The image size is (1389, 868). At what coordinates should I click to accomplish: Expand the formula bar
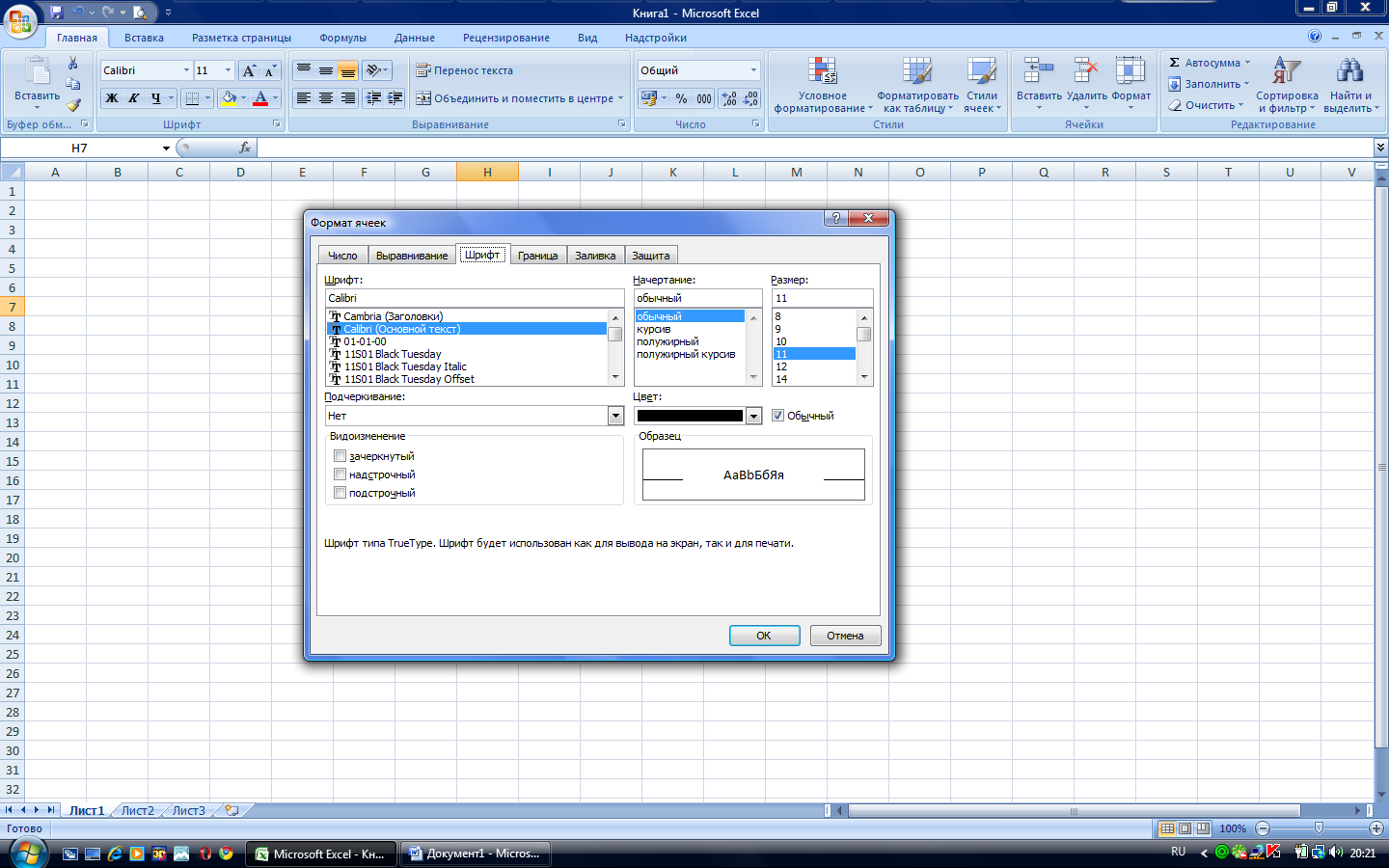(x=1380, y=148)
